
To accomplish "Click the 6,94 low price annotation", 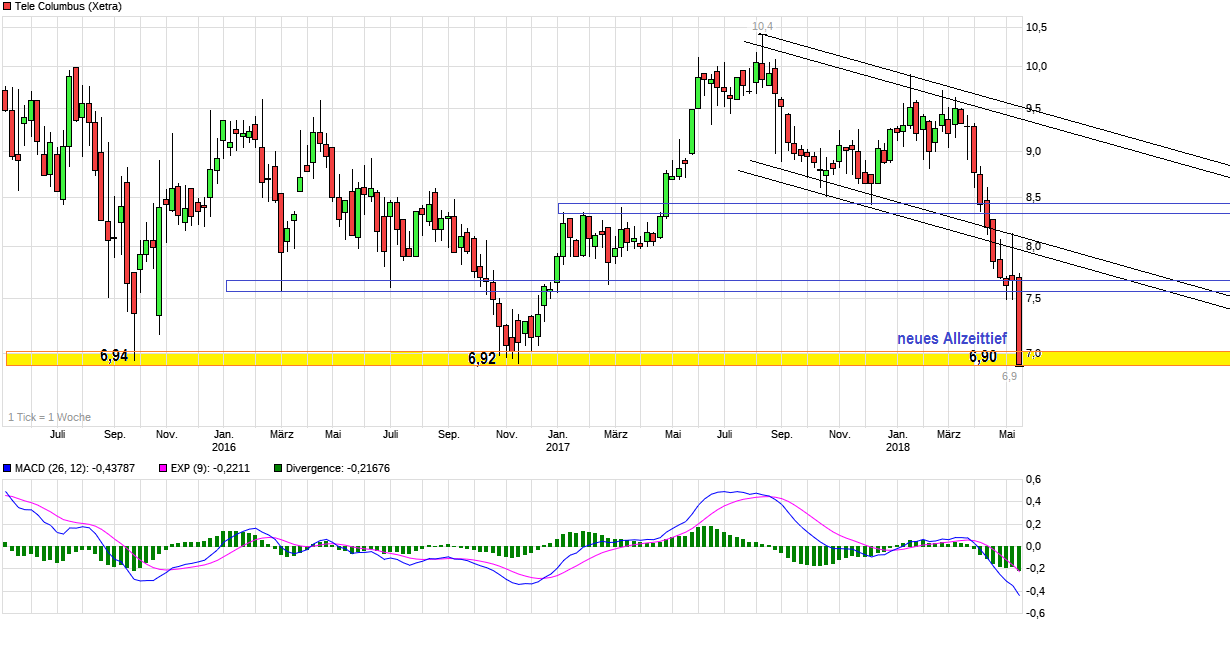I will point(114,356).
